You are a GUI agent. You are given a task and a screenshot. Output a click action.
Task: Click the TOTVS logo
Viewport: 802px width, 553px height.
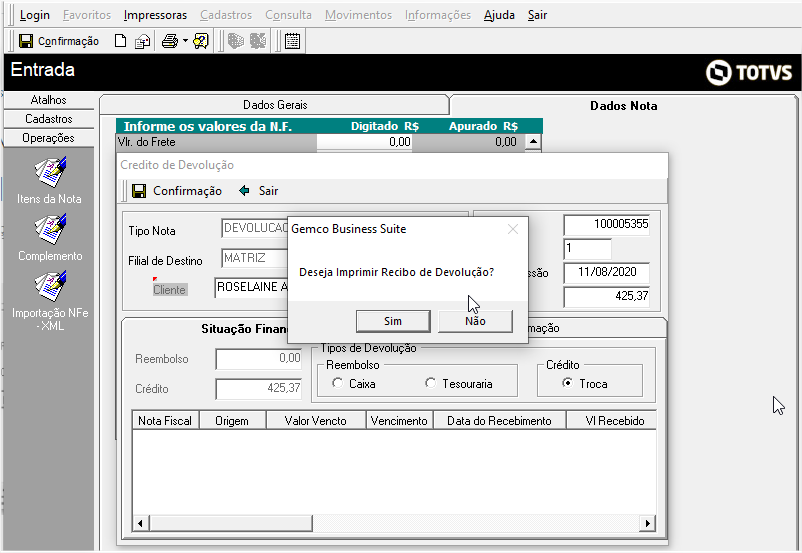[749, 72]
